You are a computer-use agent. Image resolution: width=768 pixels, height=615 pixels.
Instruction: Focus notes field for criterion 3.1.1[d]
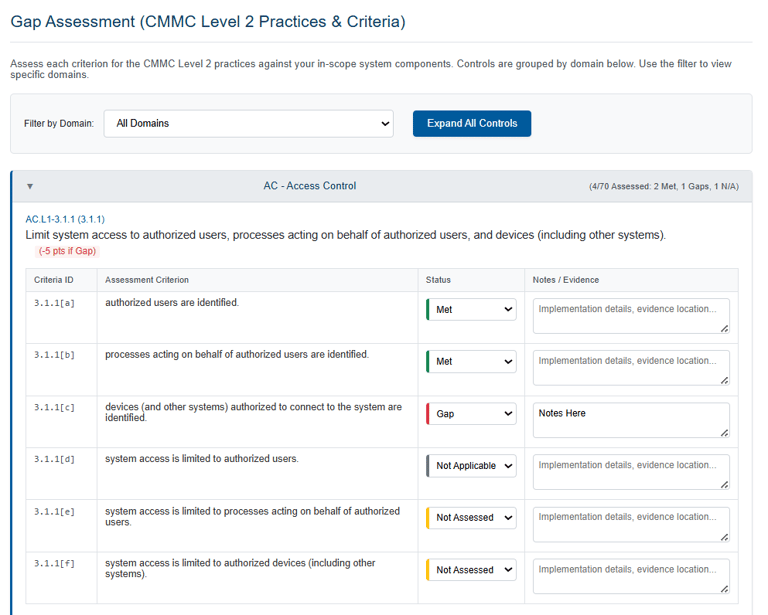point(630,471)
